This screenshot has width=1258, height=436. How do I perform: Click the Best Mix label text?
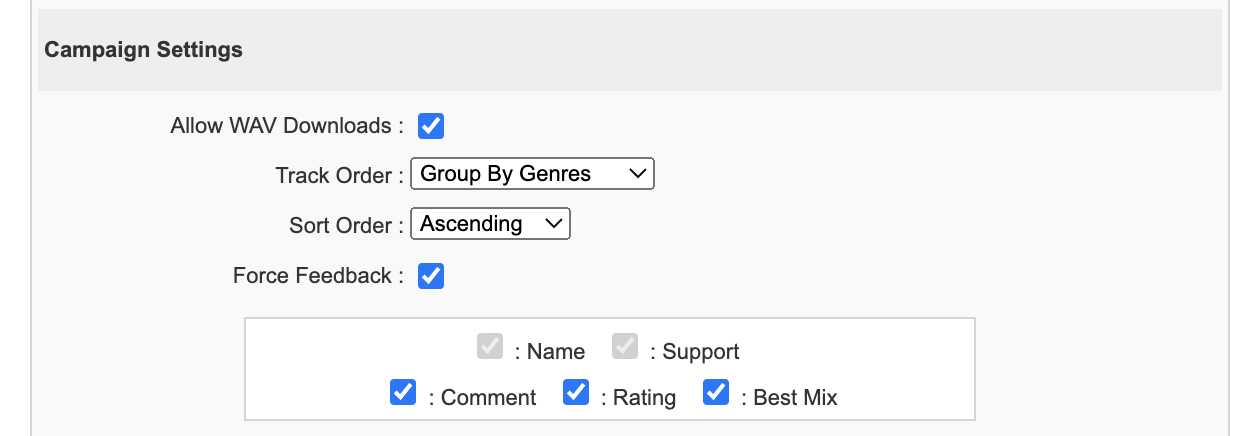click(x=795, y=398)
